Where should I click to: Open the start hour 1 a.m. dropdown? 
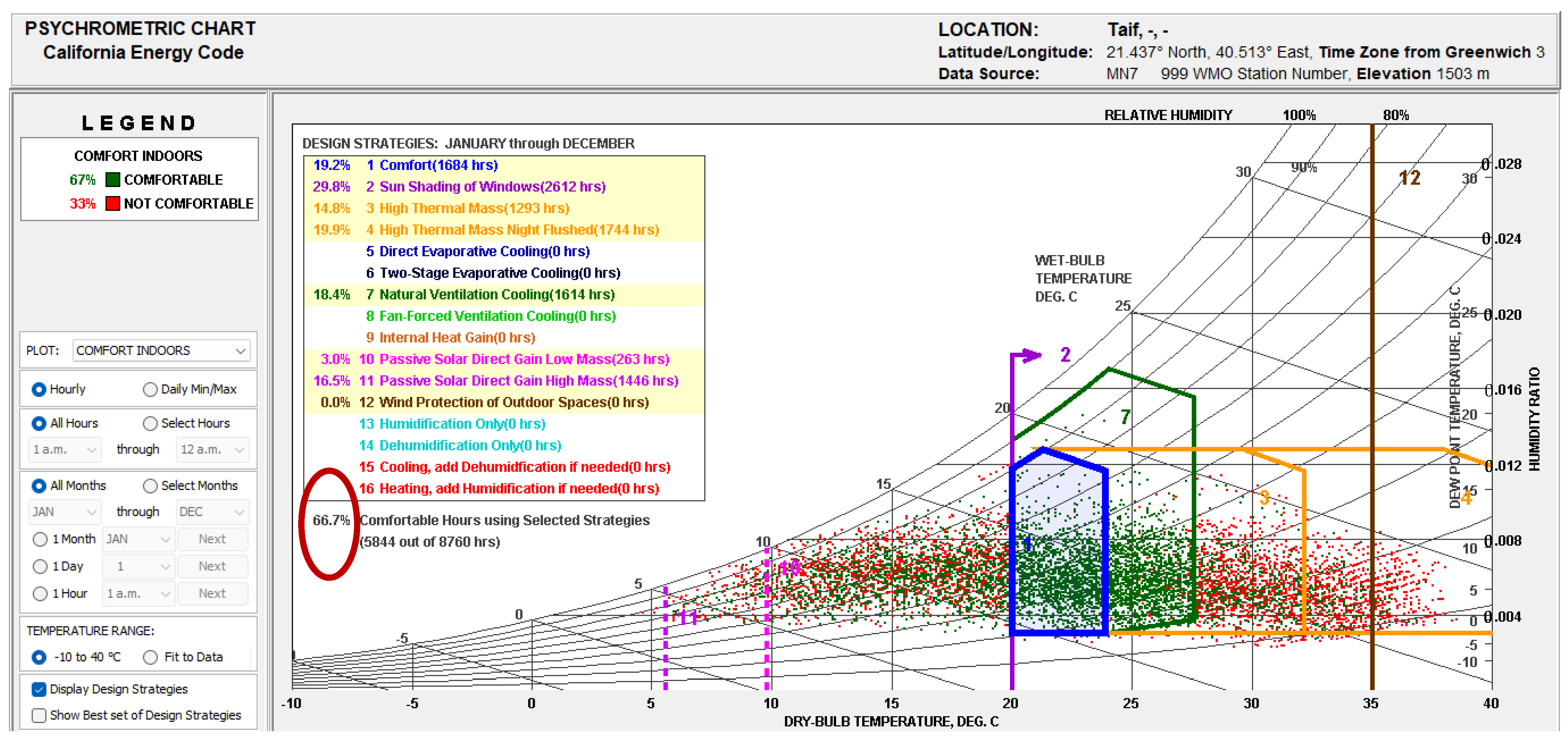click(64, 450)
